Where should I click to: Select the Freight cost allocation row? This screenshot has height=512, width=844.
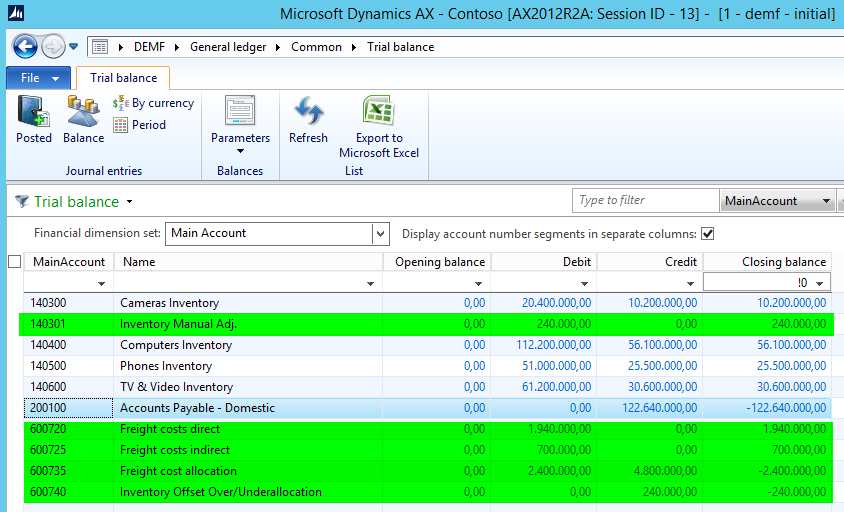178,471
